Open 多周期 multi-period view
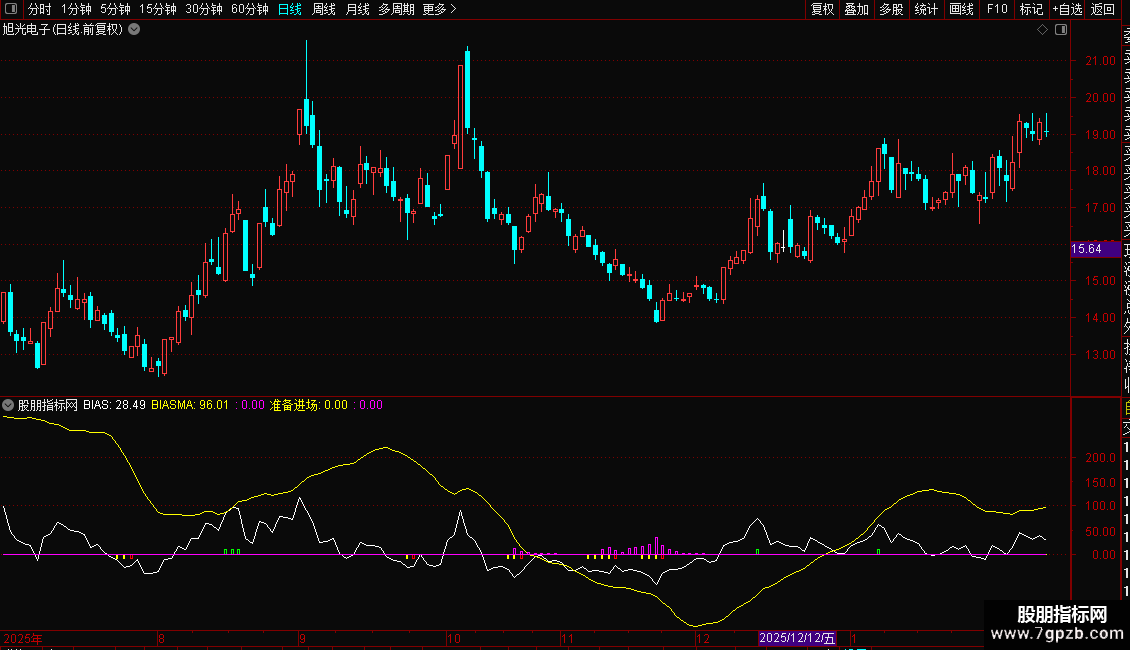Screen dimensions: 1130x650 click(x=396, y=9)
